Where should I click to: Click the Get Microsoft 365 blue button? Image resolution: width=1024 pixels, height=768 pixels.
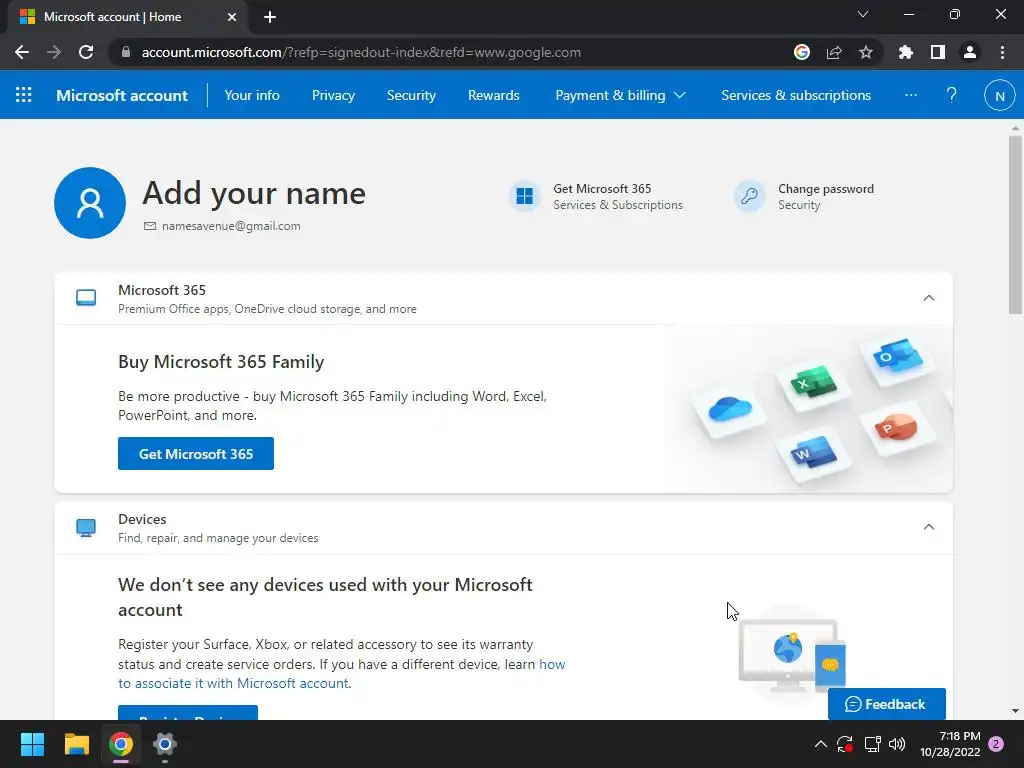[196, 453]
